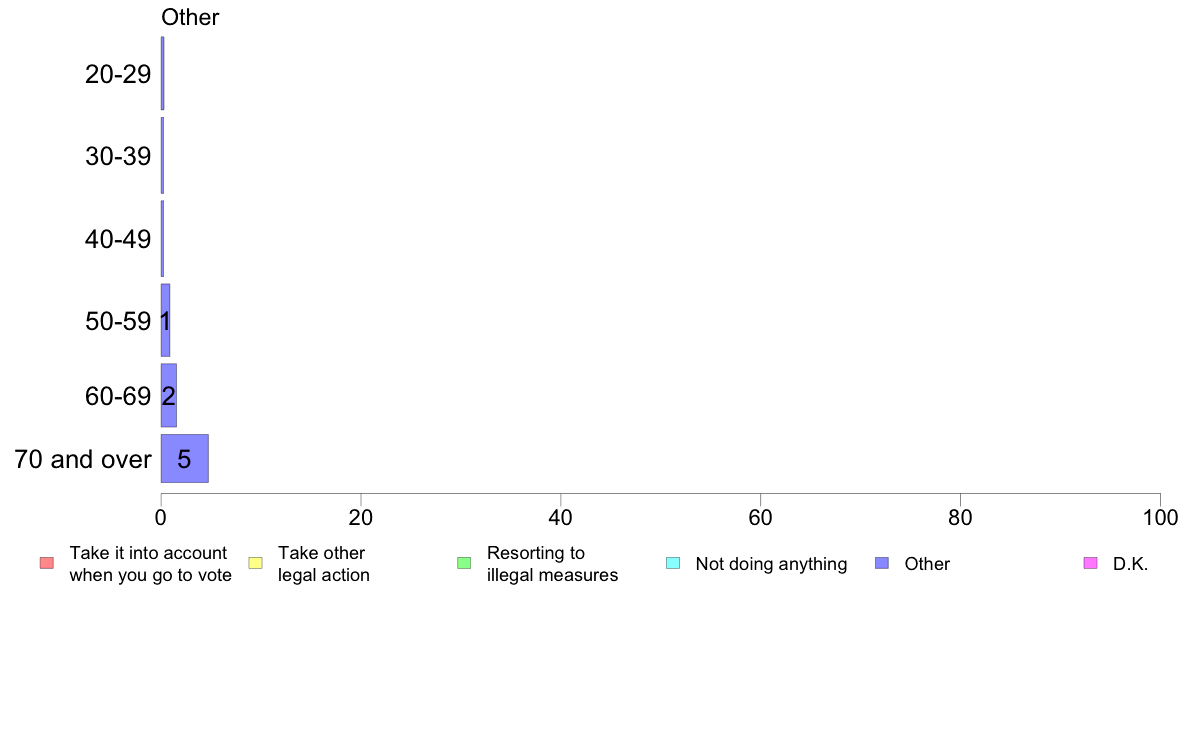The height and width of the screenshot is (736, 1188).
Task: Click the blue 'Other' legend swatch
Action: (882, 563)
